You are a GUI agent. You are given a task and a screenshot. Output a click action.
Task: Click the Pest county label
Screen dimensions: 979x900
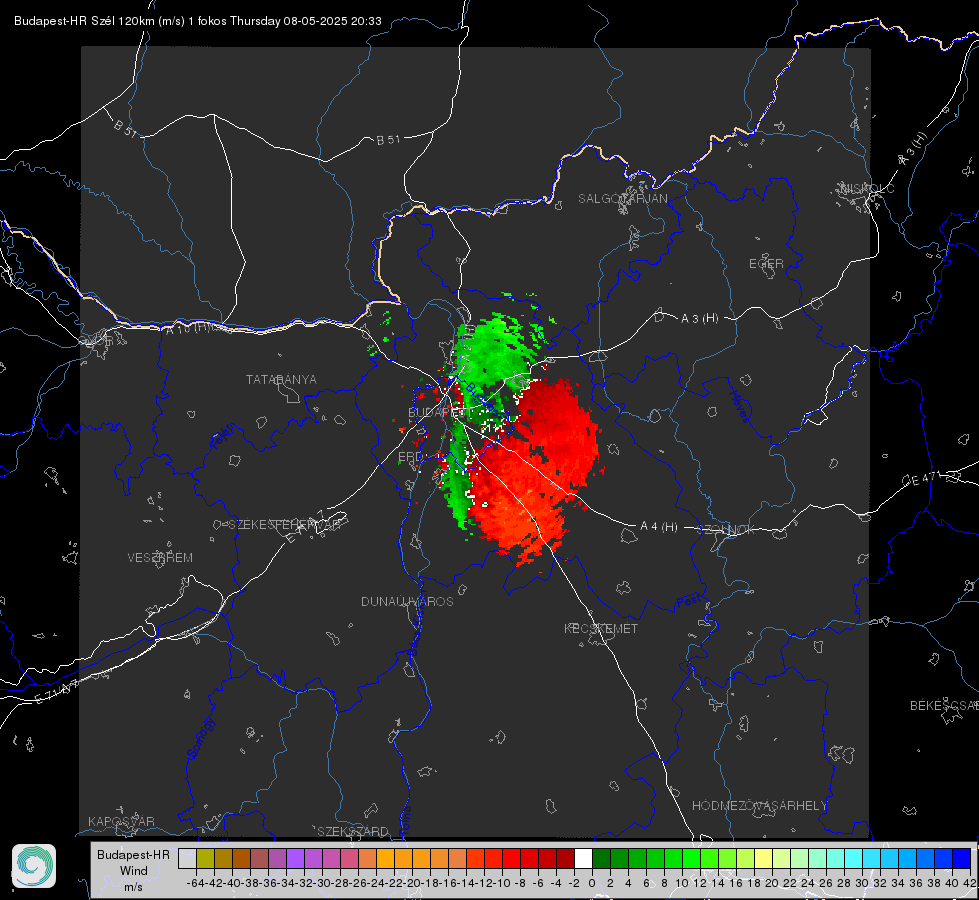(689, 601)
